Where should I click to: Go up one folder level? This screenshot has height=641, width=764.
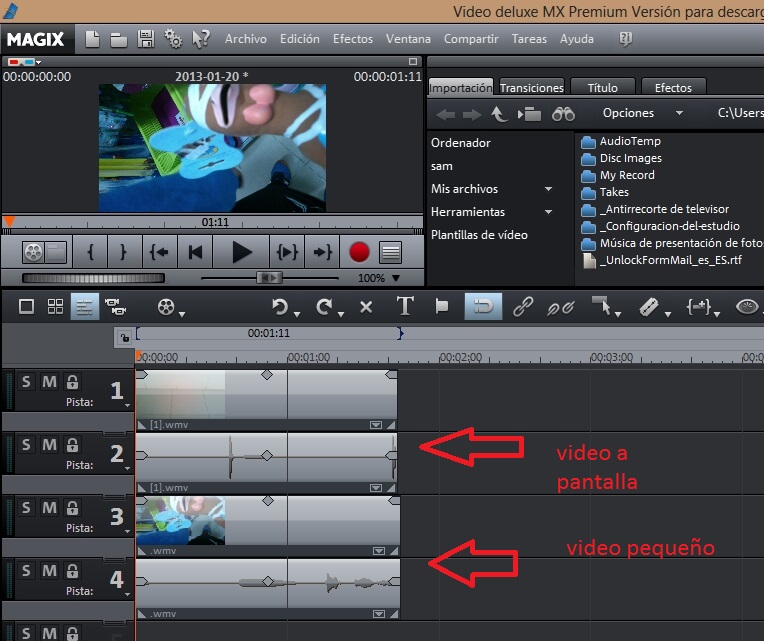pyautogui.click(x=499, y=114)
